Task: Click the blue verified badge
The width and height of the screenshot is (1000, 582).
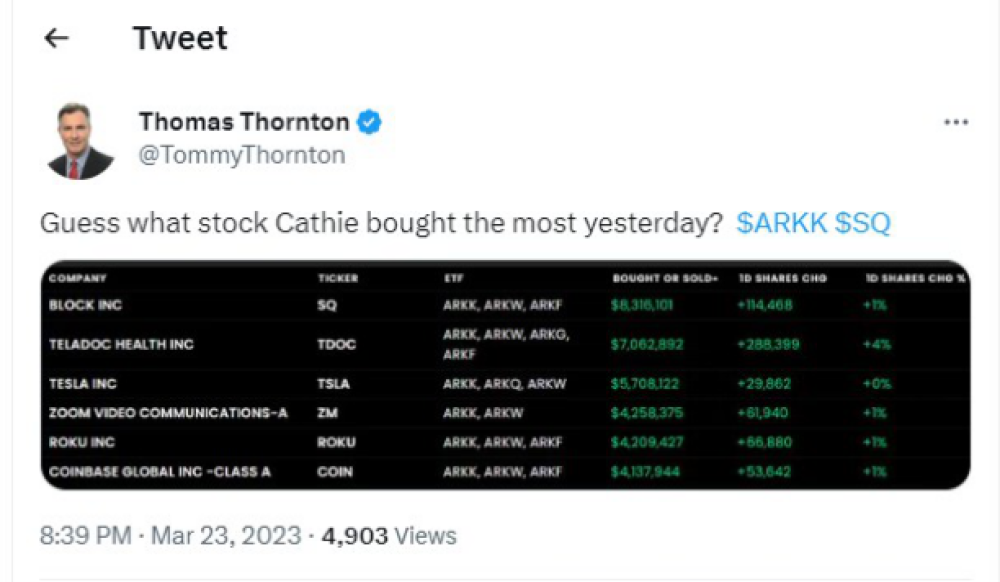Action: [x=369, y=121]
